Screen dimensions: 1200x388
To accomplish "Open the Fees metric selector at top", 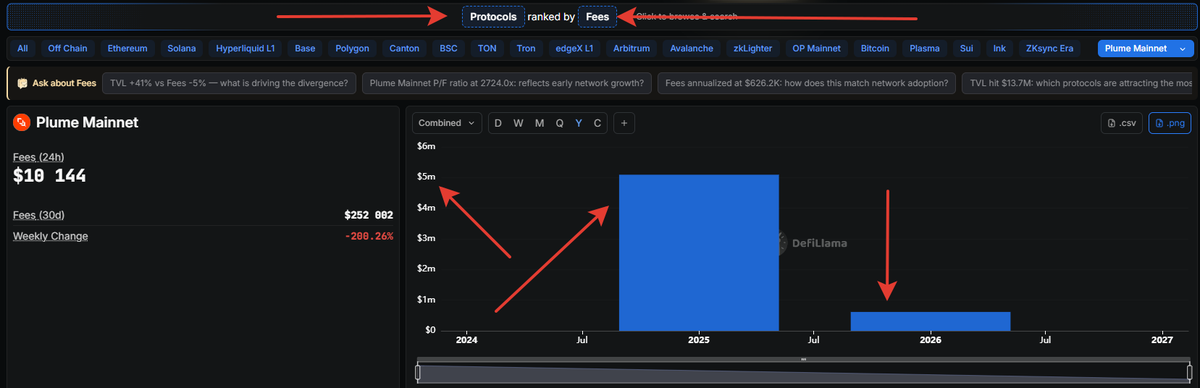I will [x=597, y=17].
